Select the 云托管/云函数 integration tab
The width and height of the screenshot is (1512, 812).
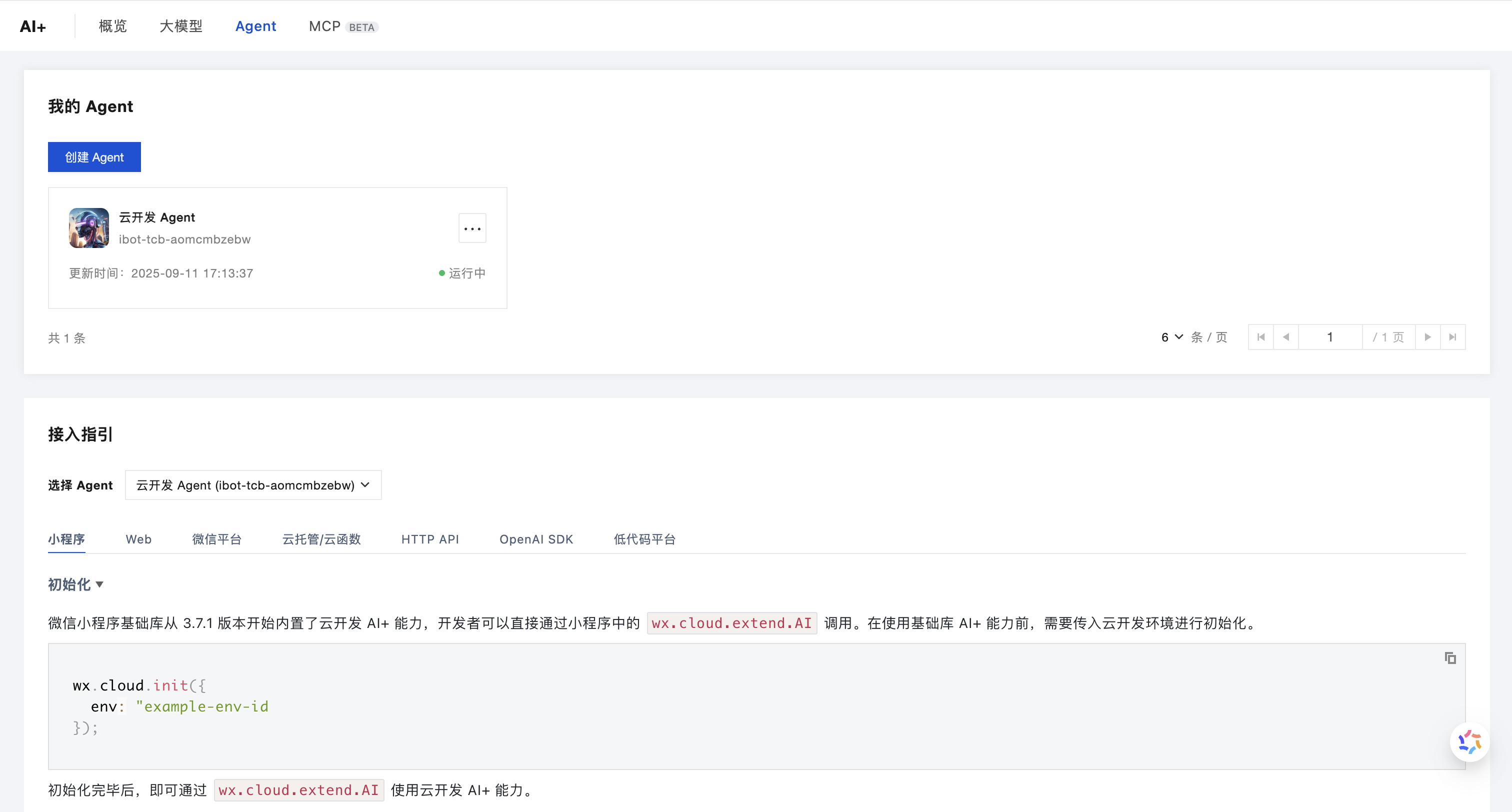click(321, 539)
